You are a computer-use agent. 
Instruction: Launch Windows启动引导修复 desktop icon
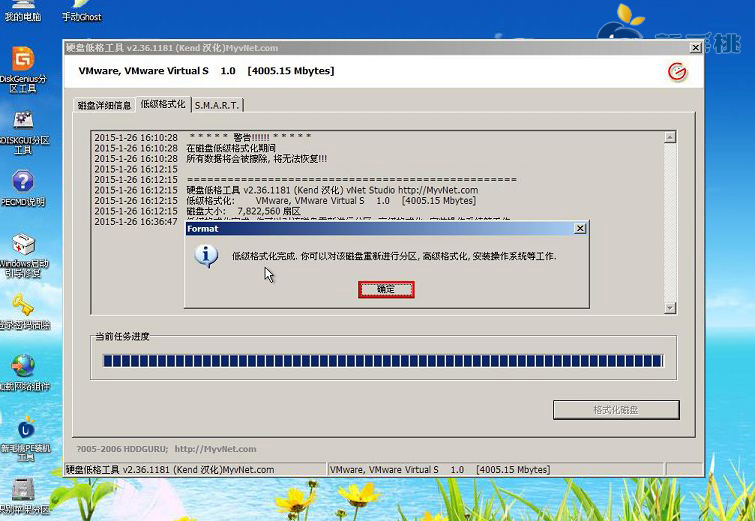tap(24, 256)
